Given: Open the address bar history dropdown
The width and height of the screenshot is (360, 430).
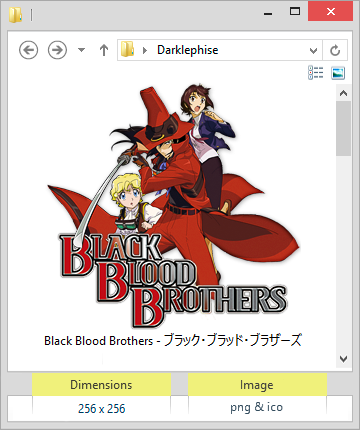Looking at the screenshot, I should point(313,51).
